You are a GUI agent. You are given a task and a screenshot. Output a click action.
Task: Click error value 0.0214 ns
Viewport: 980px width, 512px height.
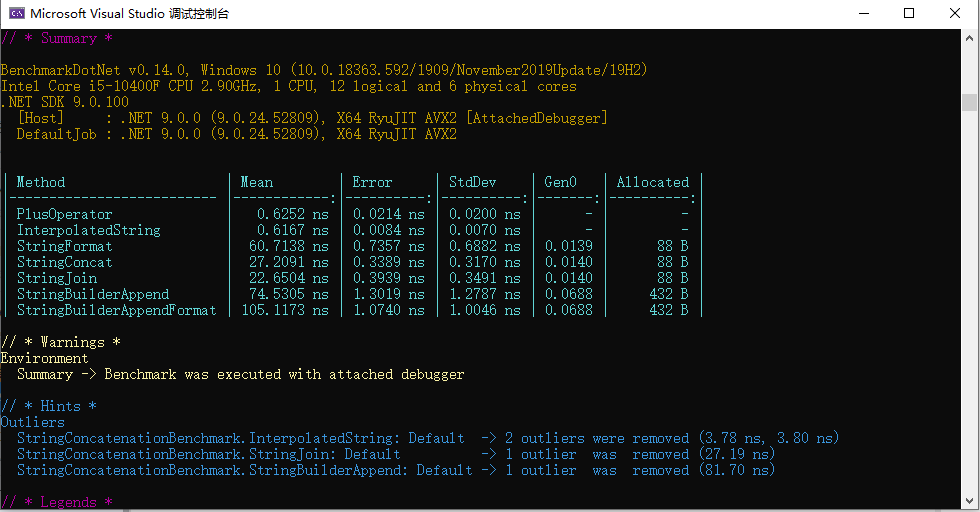(x=389, y=214)
